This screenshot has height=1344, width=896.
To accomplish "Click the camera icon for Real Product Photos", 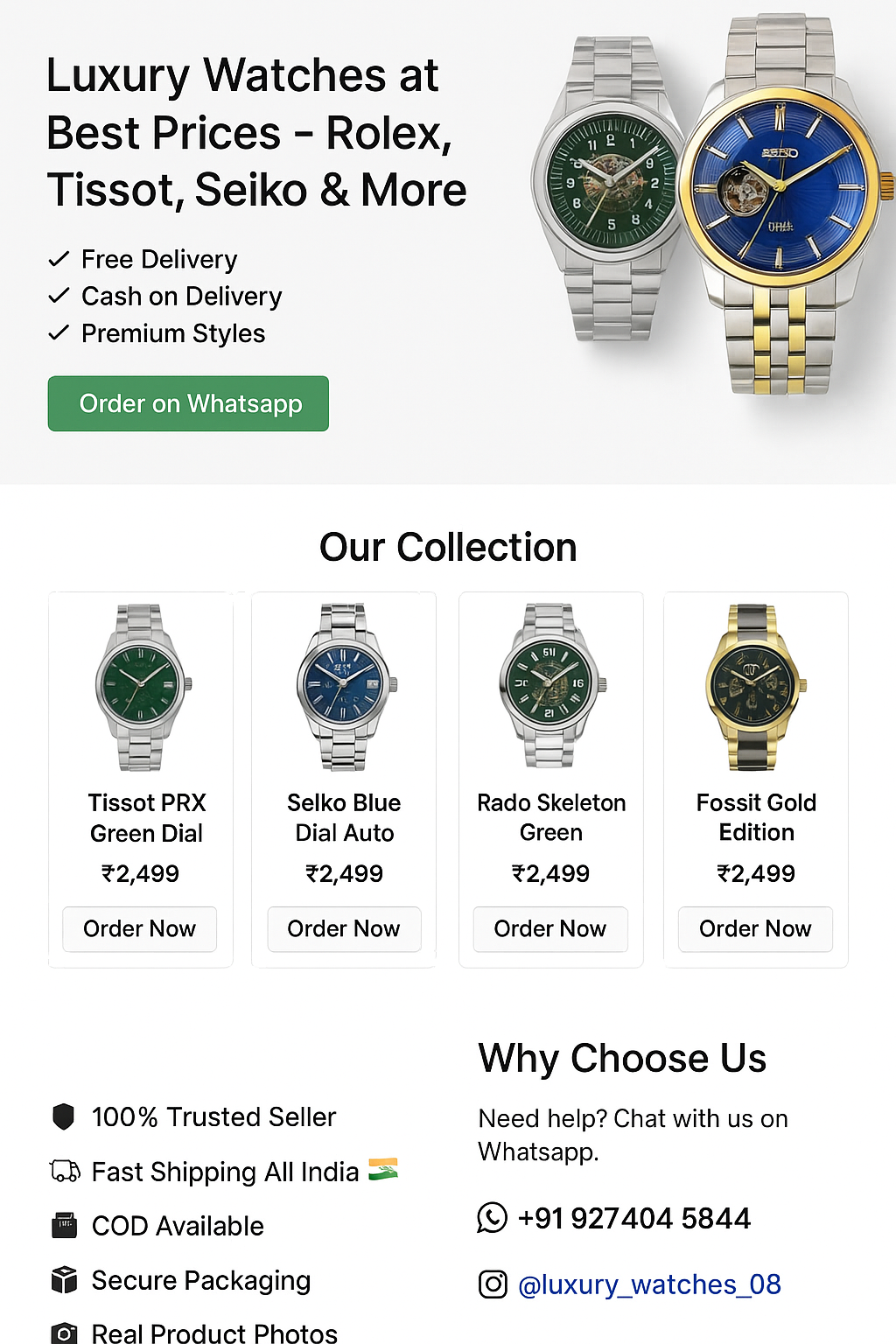I will (64, 1333).
